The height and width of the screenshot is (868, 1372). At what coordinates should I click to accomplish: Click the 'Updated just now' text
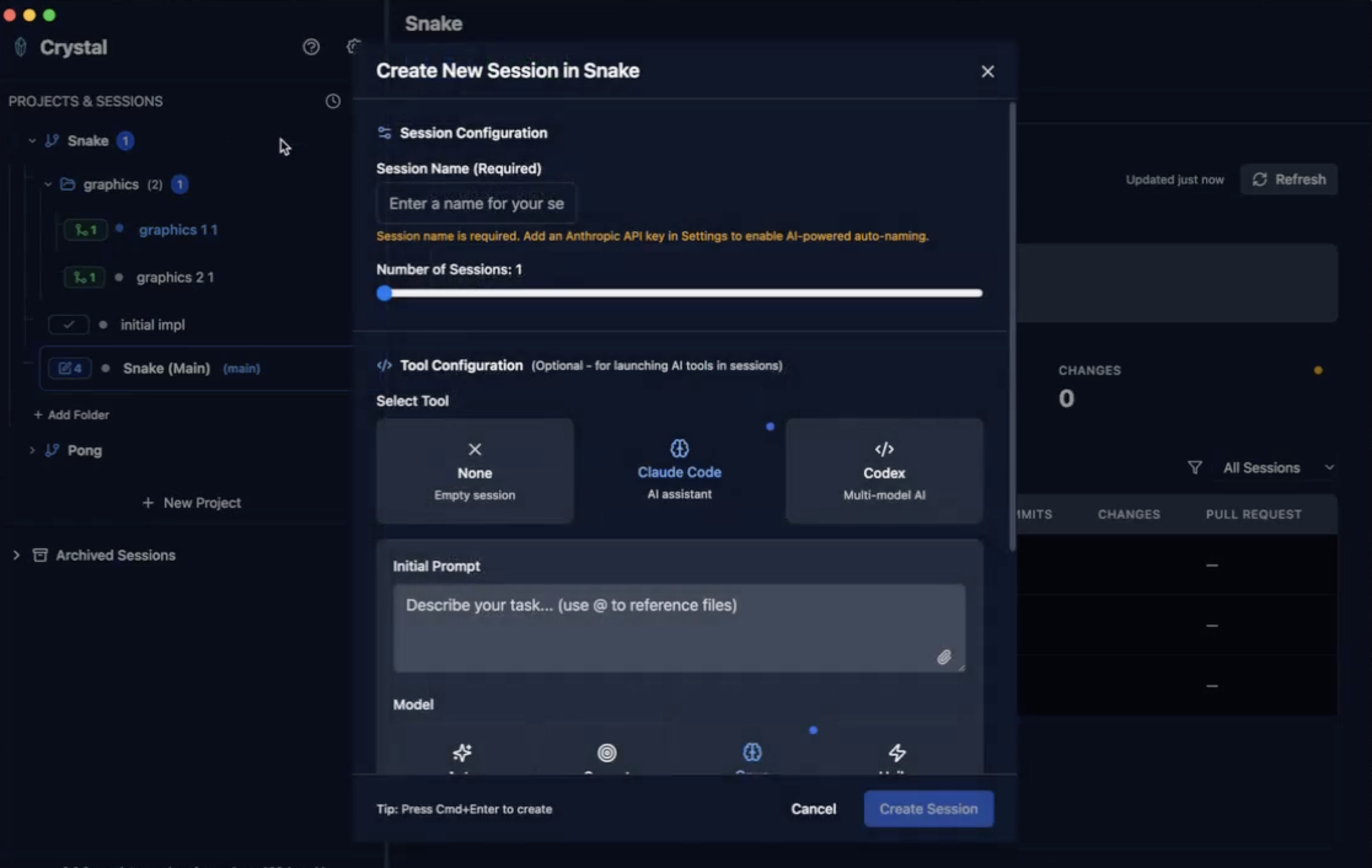pos(1175,180)
